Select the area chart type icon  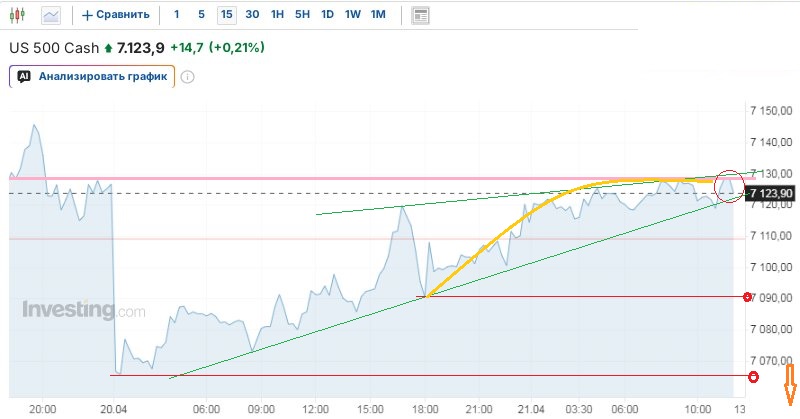51,15
